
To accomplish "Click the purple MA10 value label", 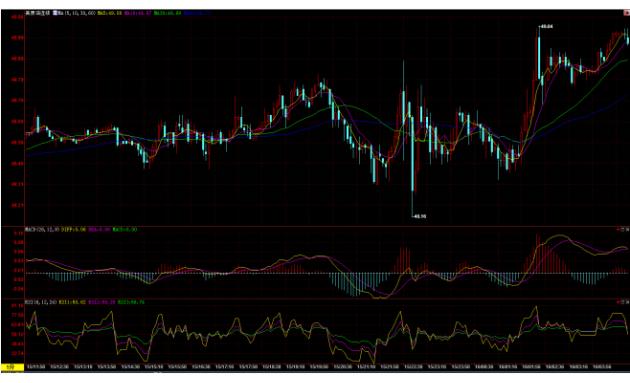I will click(x=137, y=13).
